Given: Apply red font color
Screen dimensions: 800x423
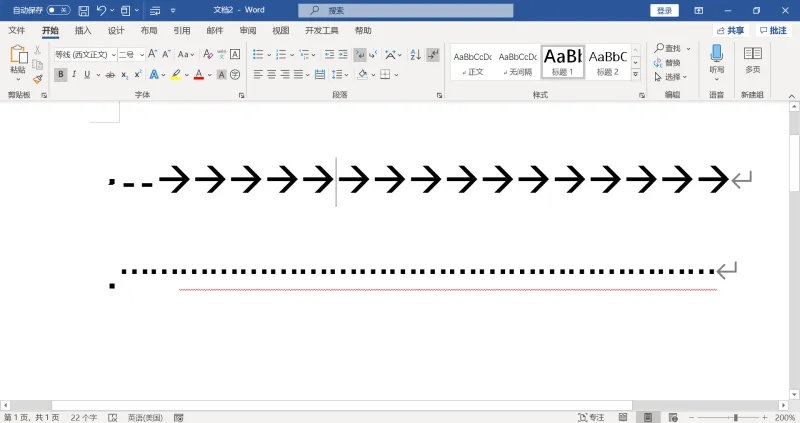Looking at the screenshot, I should (x=199, y=74).
